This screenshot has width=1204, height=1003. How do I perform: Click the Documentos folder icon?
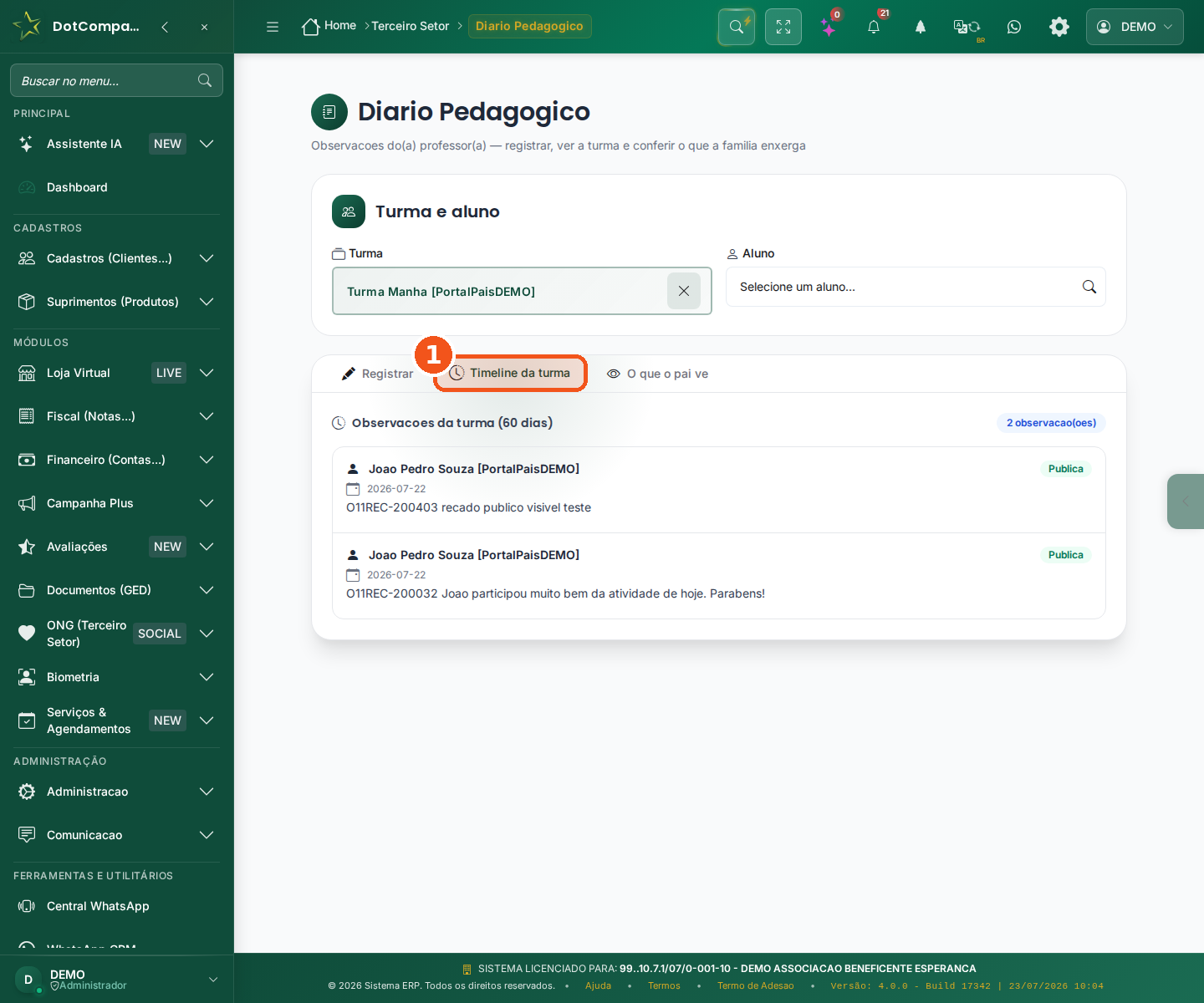pyautogui.click(x=27, y=590)
